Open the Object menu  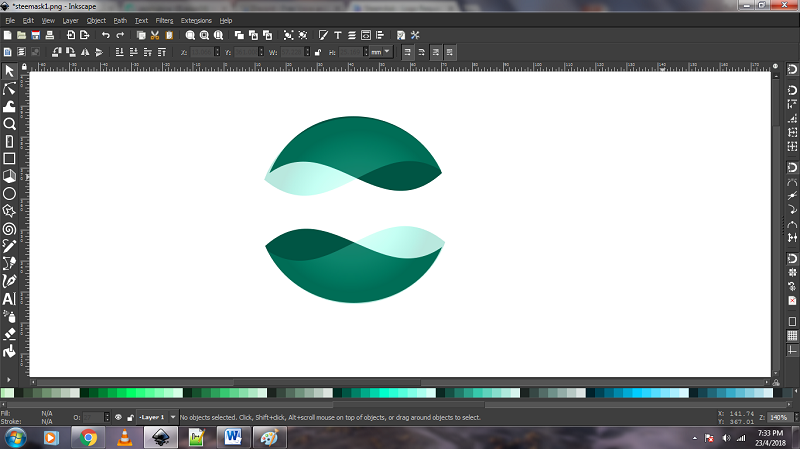click(x=96, y=20)
